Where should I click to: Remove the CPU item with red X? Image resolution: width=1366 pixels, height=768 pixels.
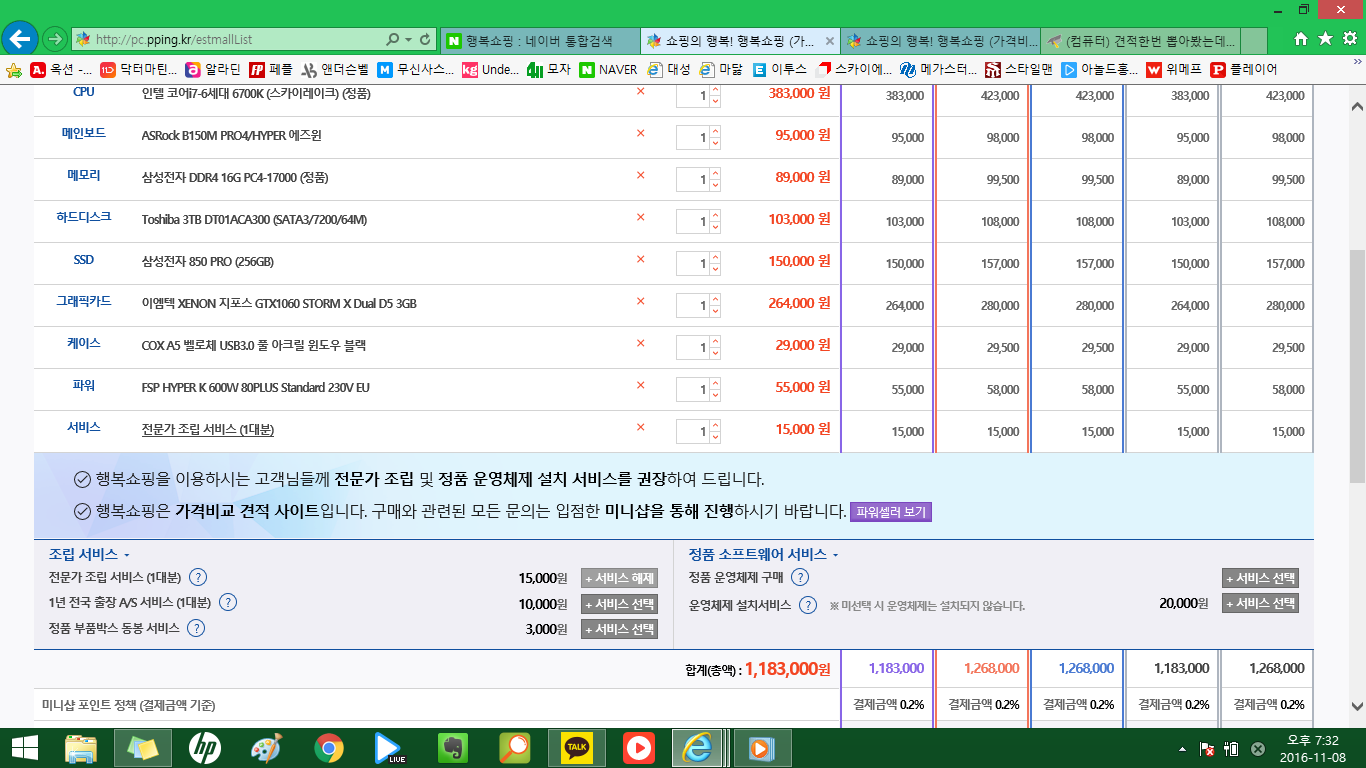click(x=641, y=92)
